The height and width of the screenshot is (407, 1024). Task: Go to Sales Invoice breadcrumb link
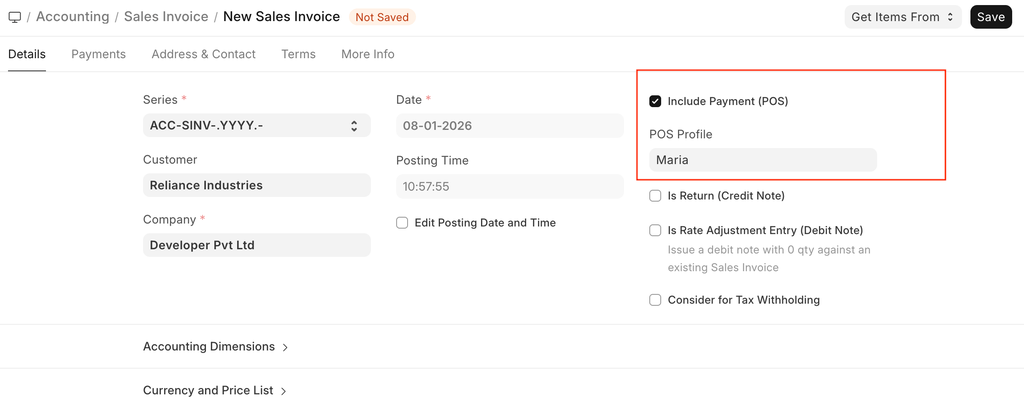pos(166,17)
